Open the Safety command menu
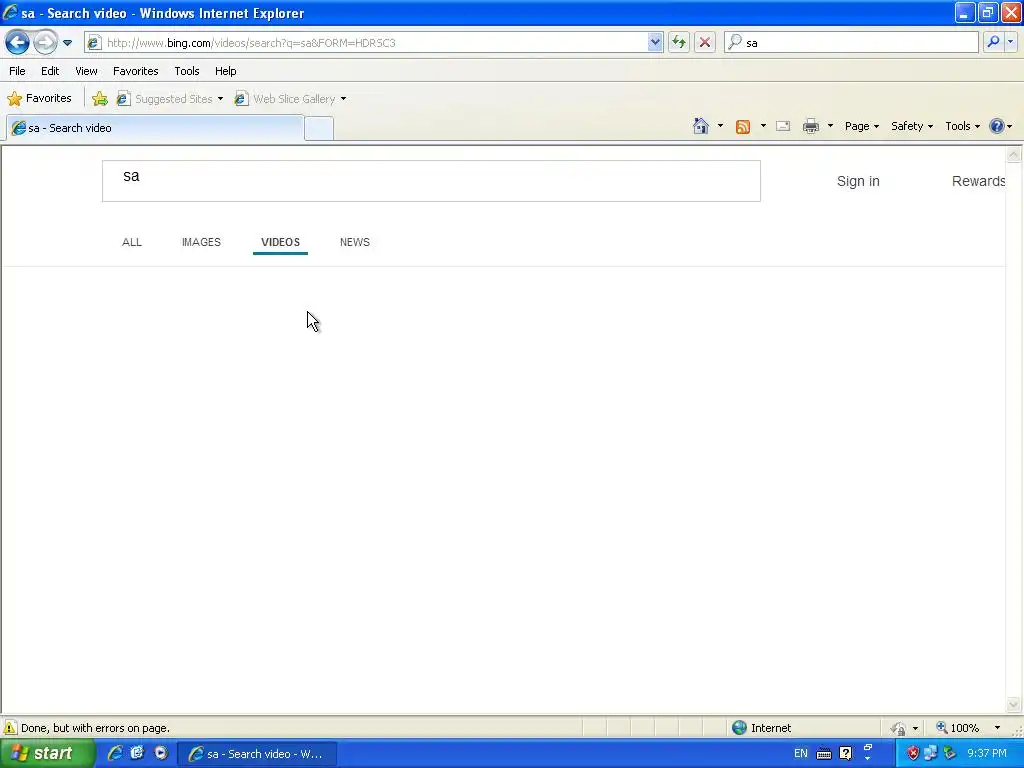Viewport: 1024px width, 768px height. (x=912, y=126)
